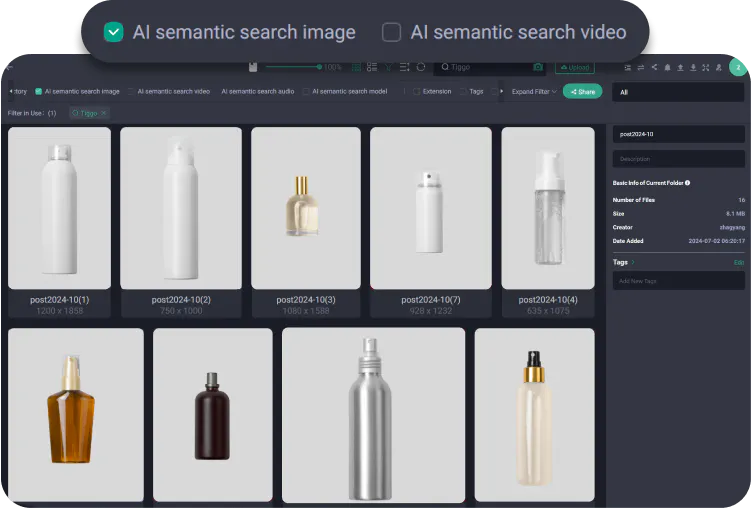The height and width of the screenshot is (508, 751).
Task: Switch to grid view layout
Action: [x=356, y=68]
